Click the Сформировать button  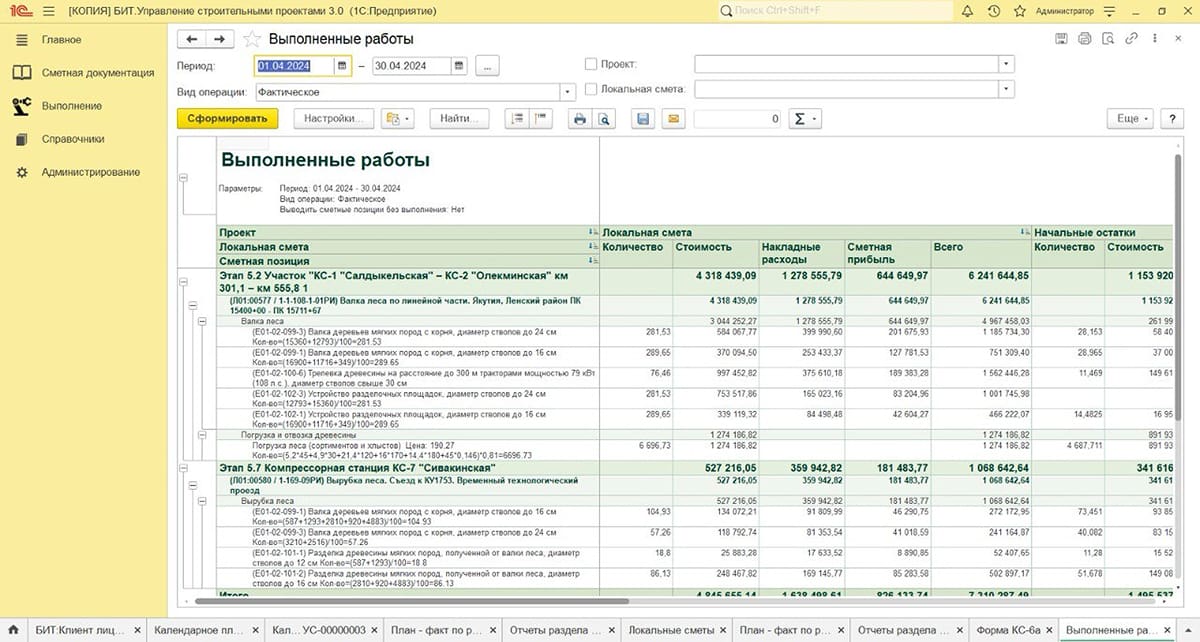[229, 118]
